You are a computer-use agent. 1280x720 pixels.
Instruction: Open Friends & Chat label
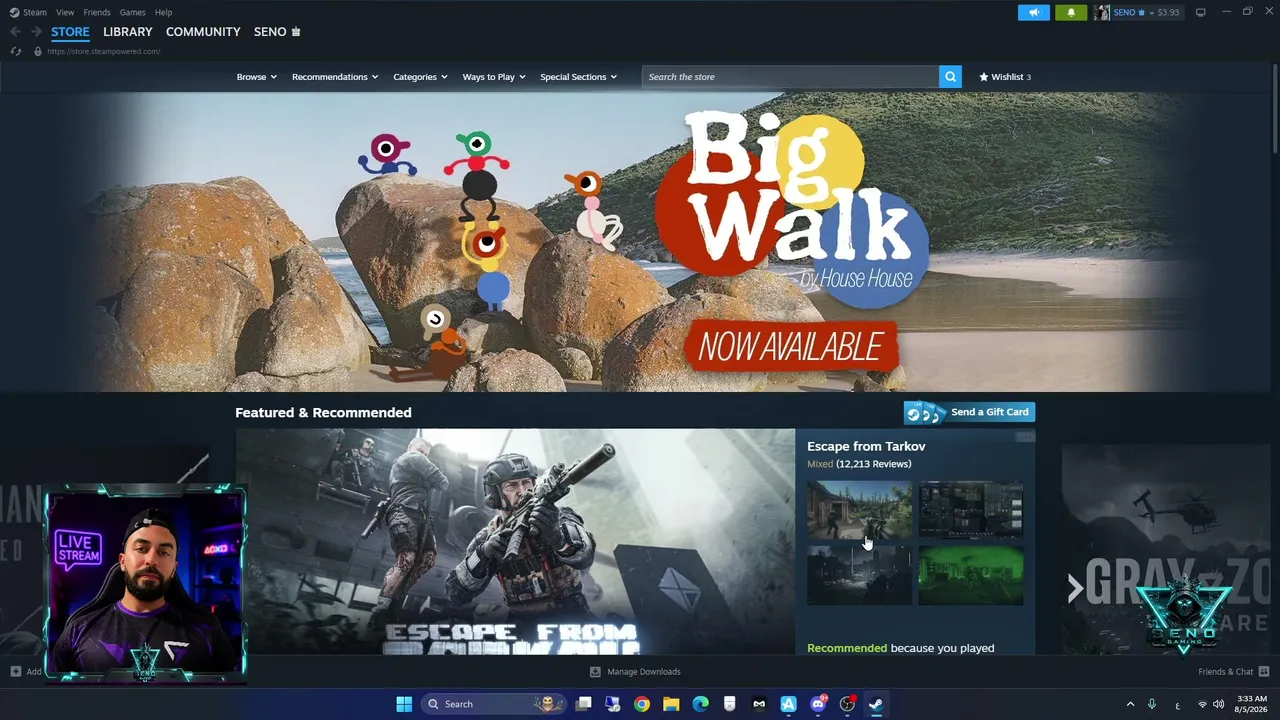(x=1226, y=672)
